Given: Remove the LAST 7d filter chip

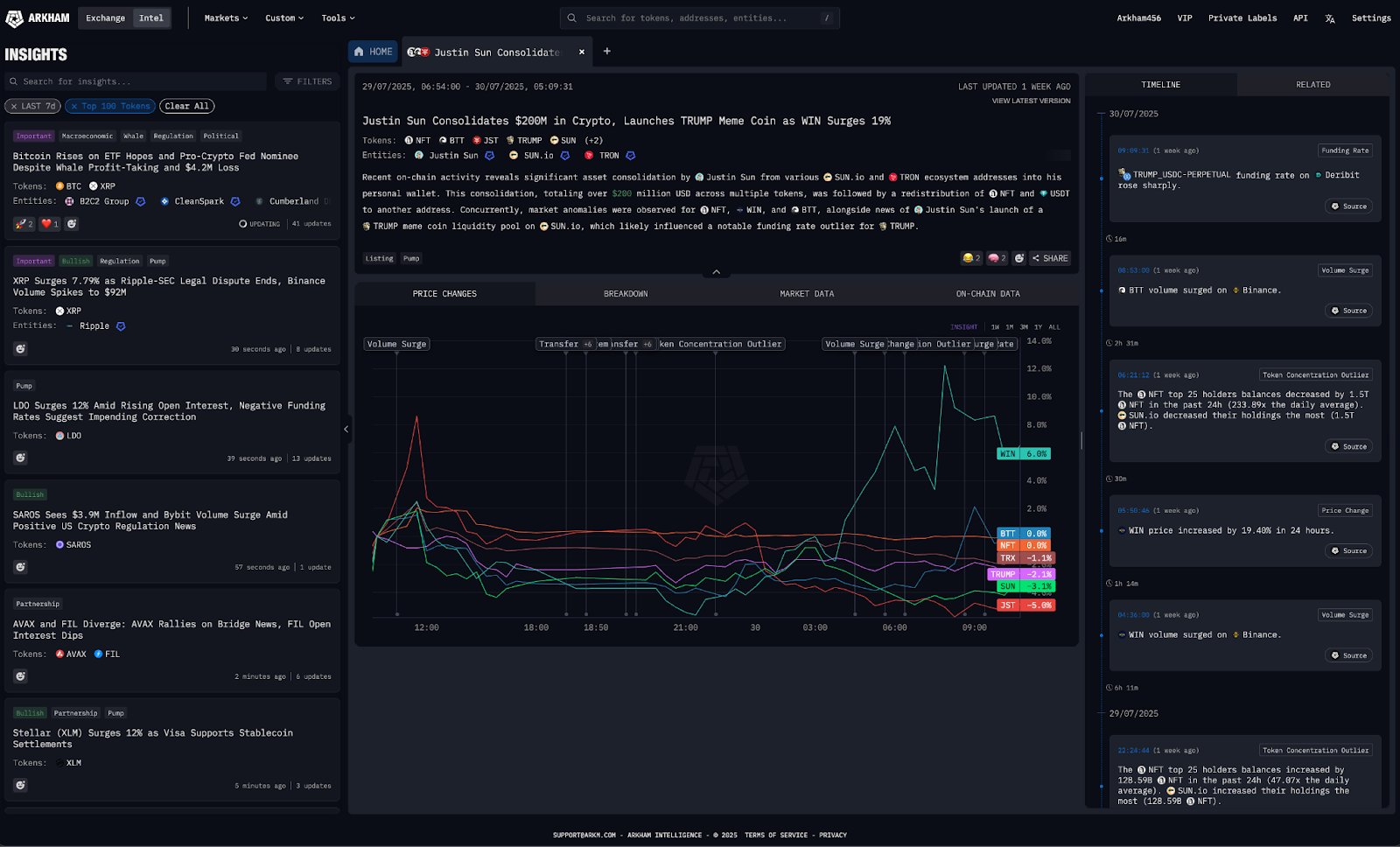Looking at the screenshot, I should tap(13, 106).
